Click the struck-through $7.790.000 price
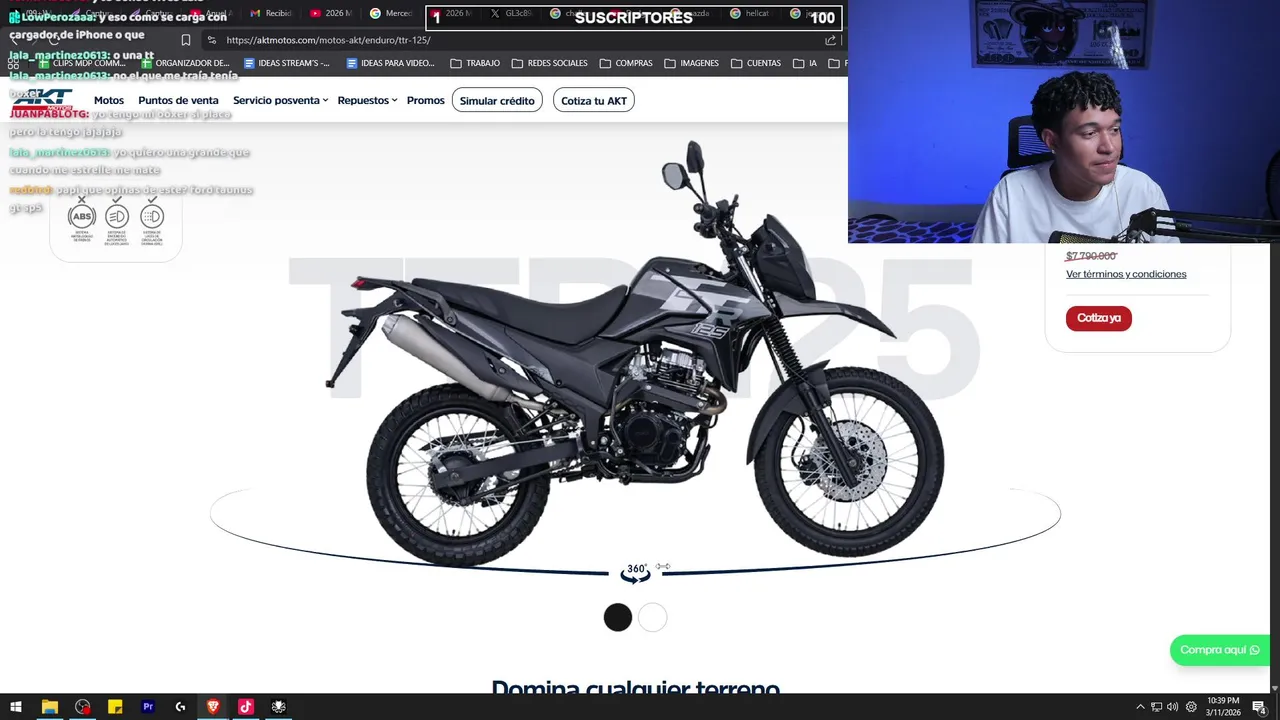 coord(1091,256)
